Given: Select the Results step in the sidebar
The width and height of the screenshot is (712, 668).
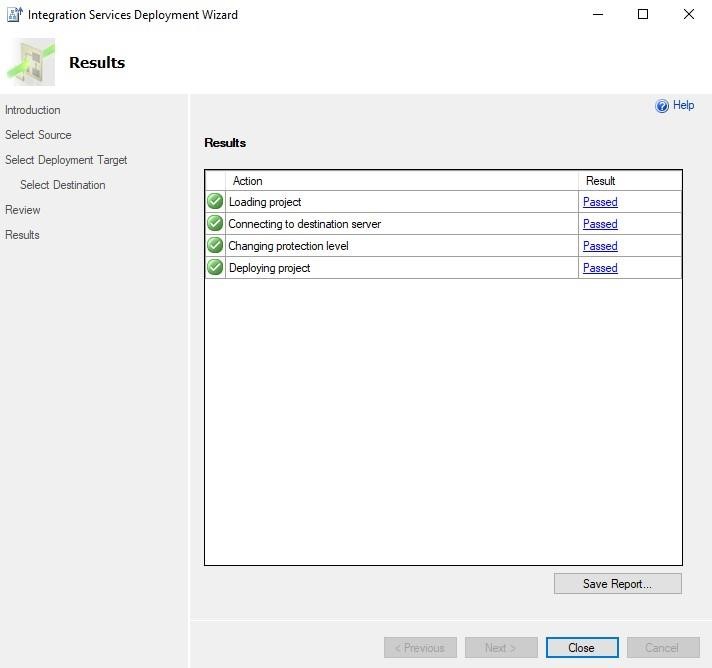Looking at the screenshot, I should (x=22, y=235).
